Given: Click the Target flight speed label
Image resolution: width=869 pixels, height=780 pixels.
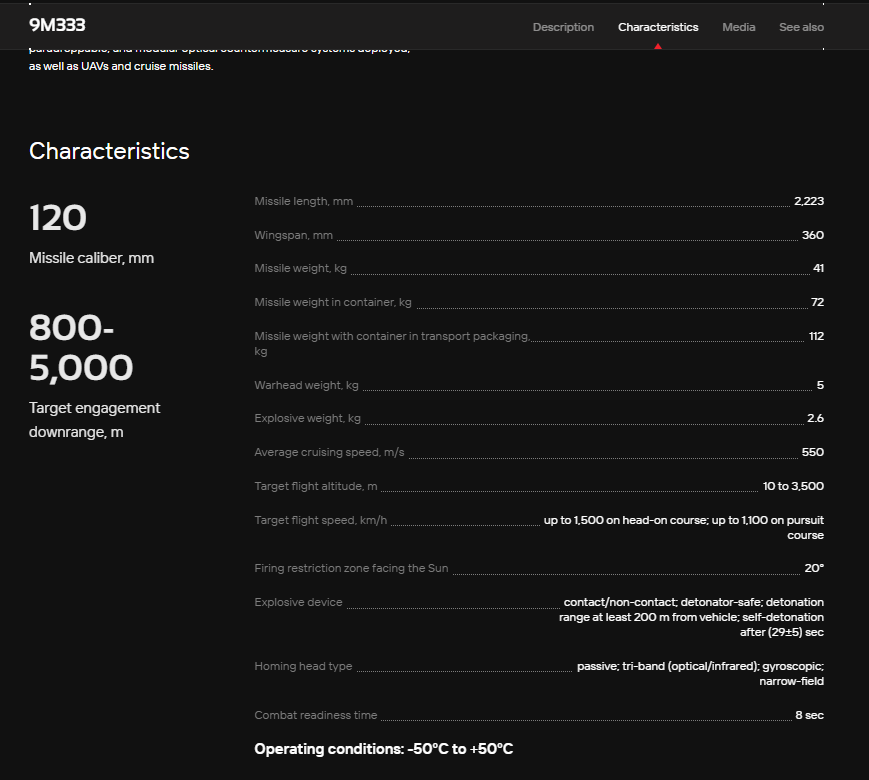Looking at the screenshot, I should click(321, 521).
